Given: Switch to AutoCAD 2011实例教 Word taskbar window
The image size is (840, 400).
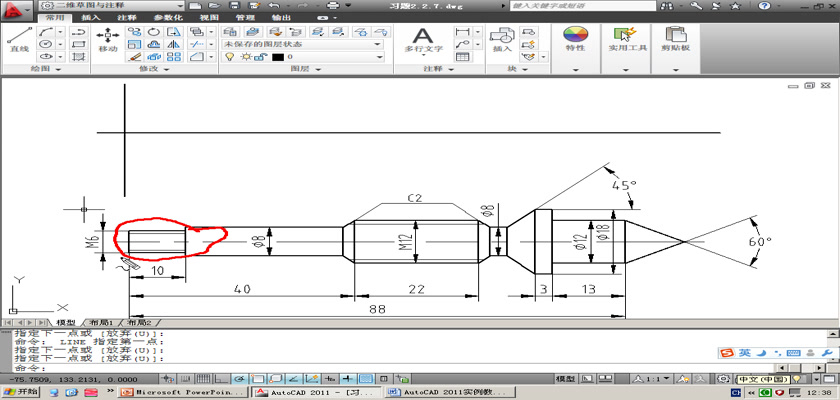Looking at the screenshot, I should click(x=451, y=393).
